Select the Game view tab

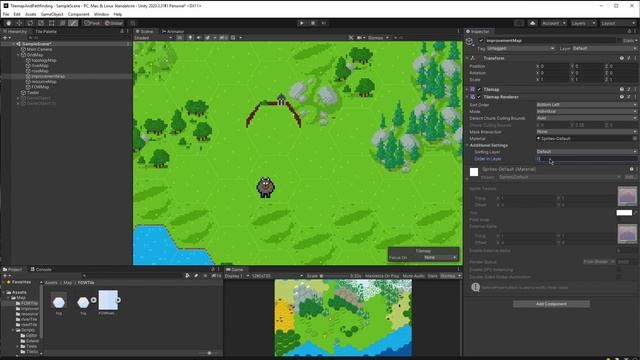coord(235,269)
